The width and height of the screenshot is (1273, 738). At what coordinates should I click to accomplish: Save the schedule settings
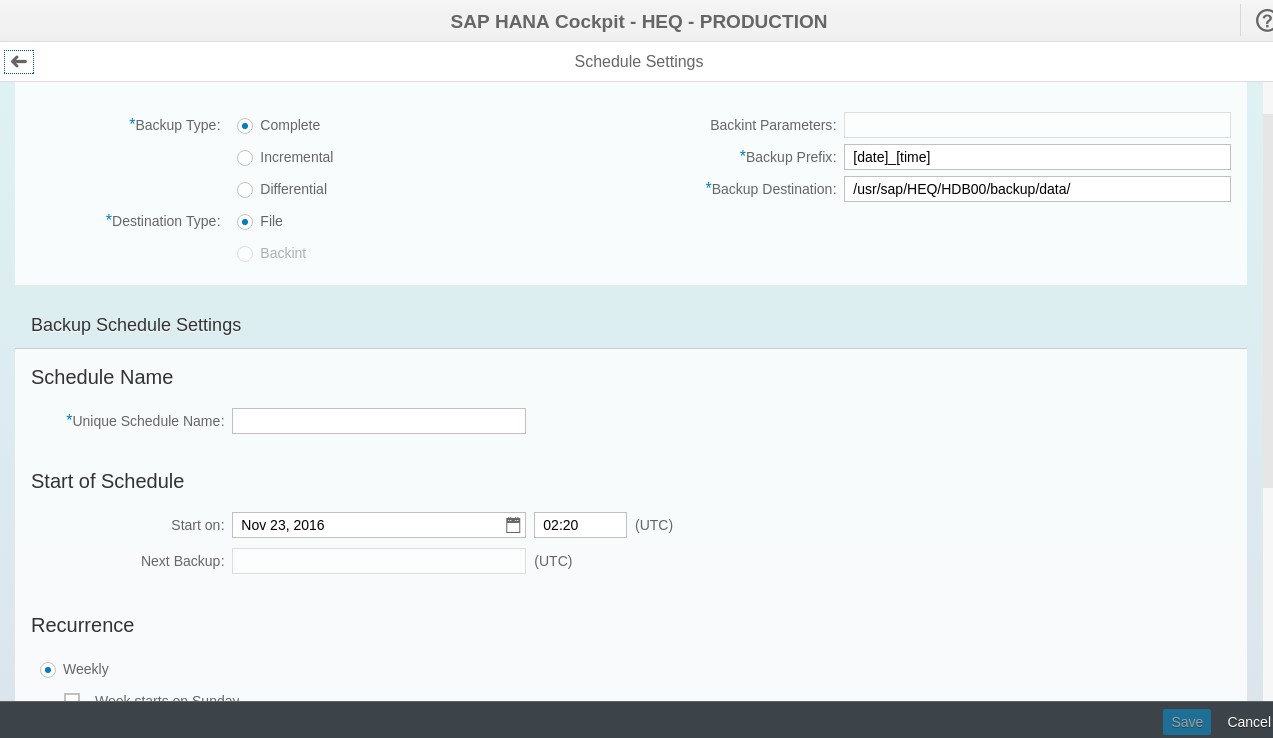click(x=1187, y=722)
